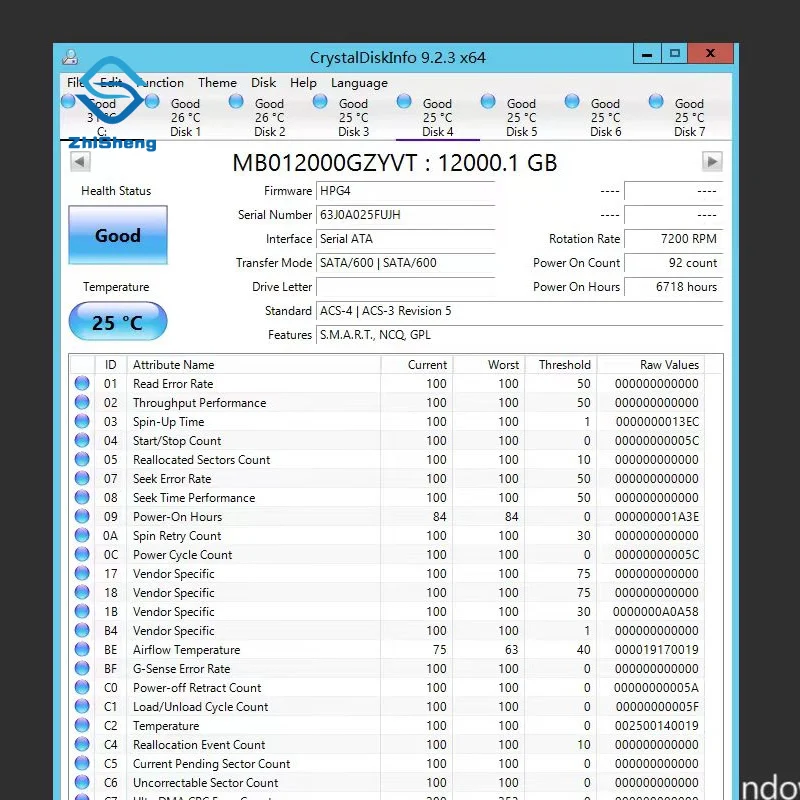Open the Help menu
Image resolution: width=800 pixels, height=800 pixels.
[x=303, y=83]
